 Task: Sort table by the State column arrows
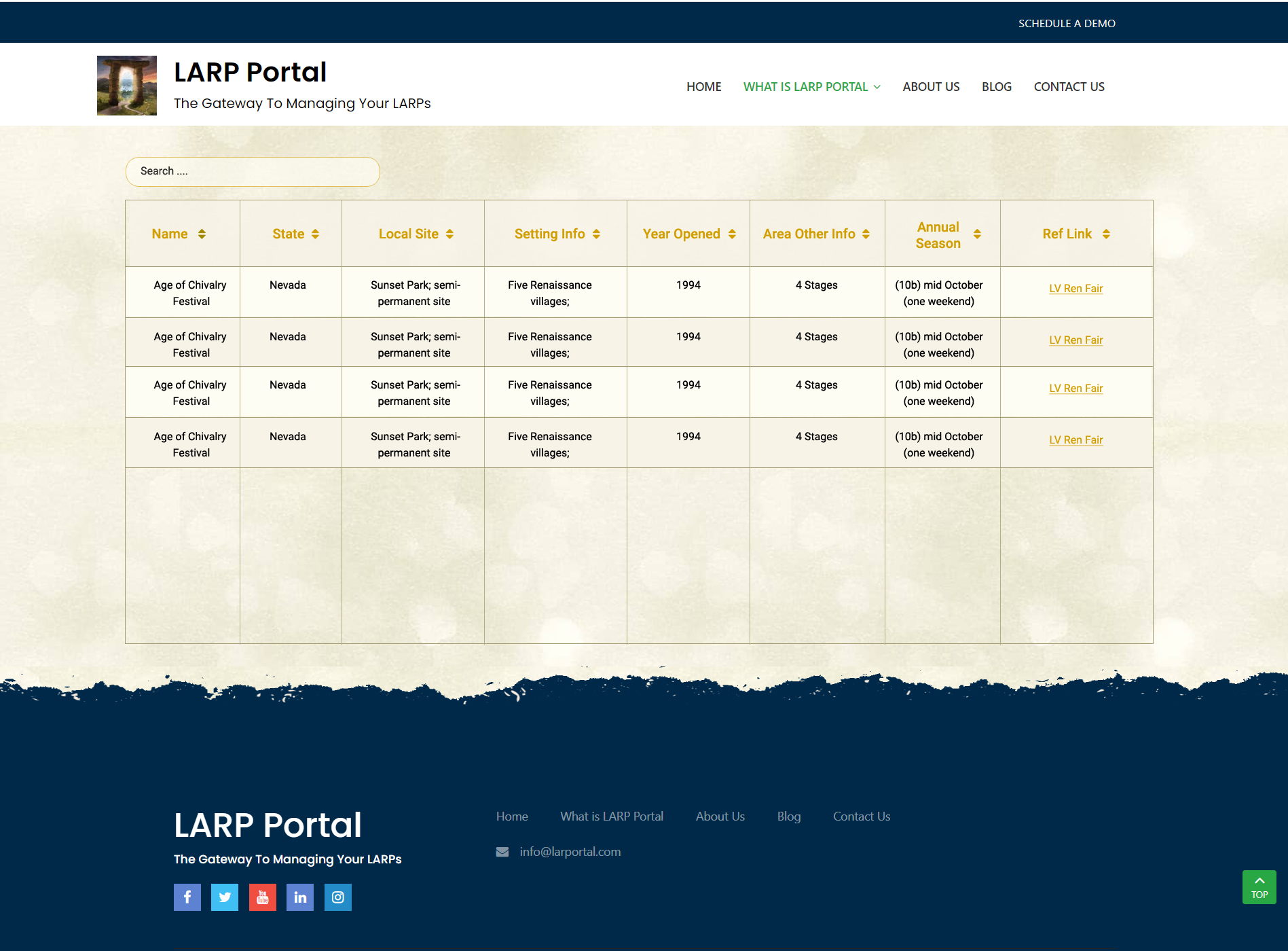[x=315, y=234]
